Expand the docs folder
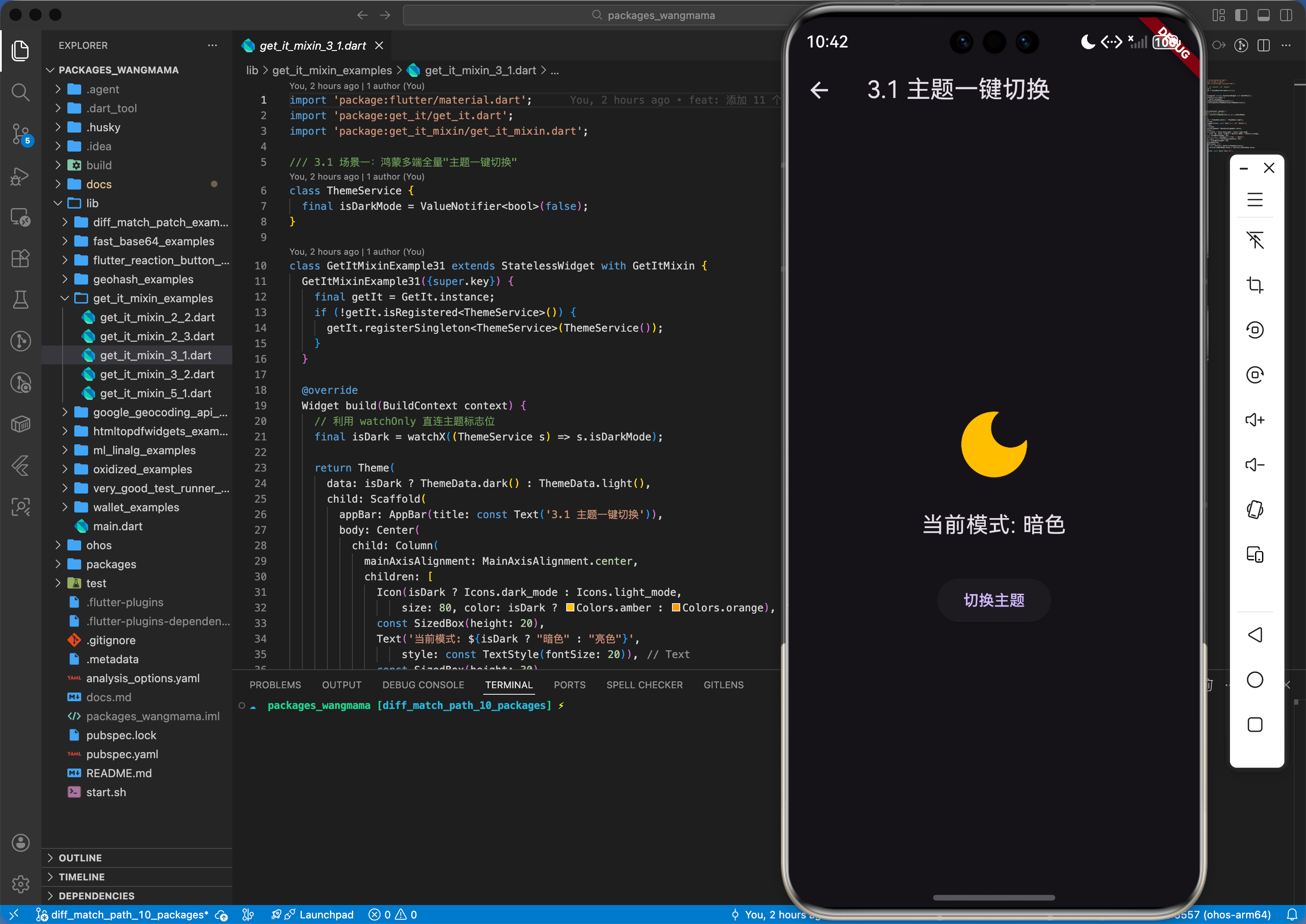Image resolution: width=1306 pixels, height=924 pixels. point(98,184)
